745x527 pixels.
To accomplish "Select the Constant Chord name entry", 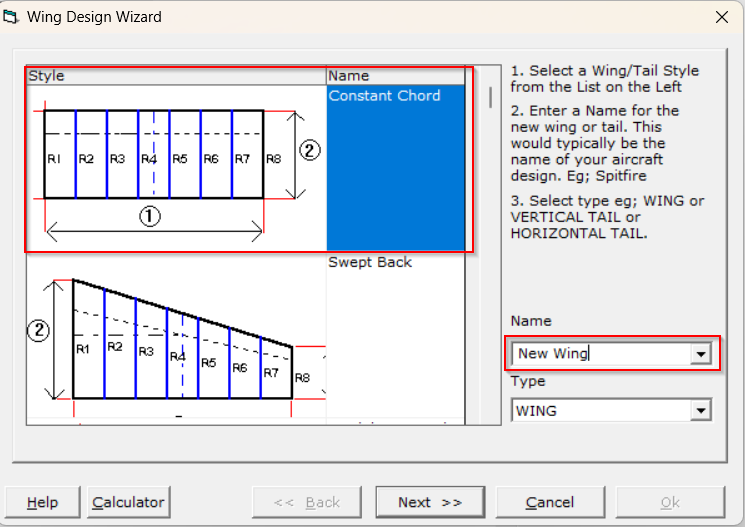I will [x=395, y=168].
